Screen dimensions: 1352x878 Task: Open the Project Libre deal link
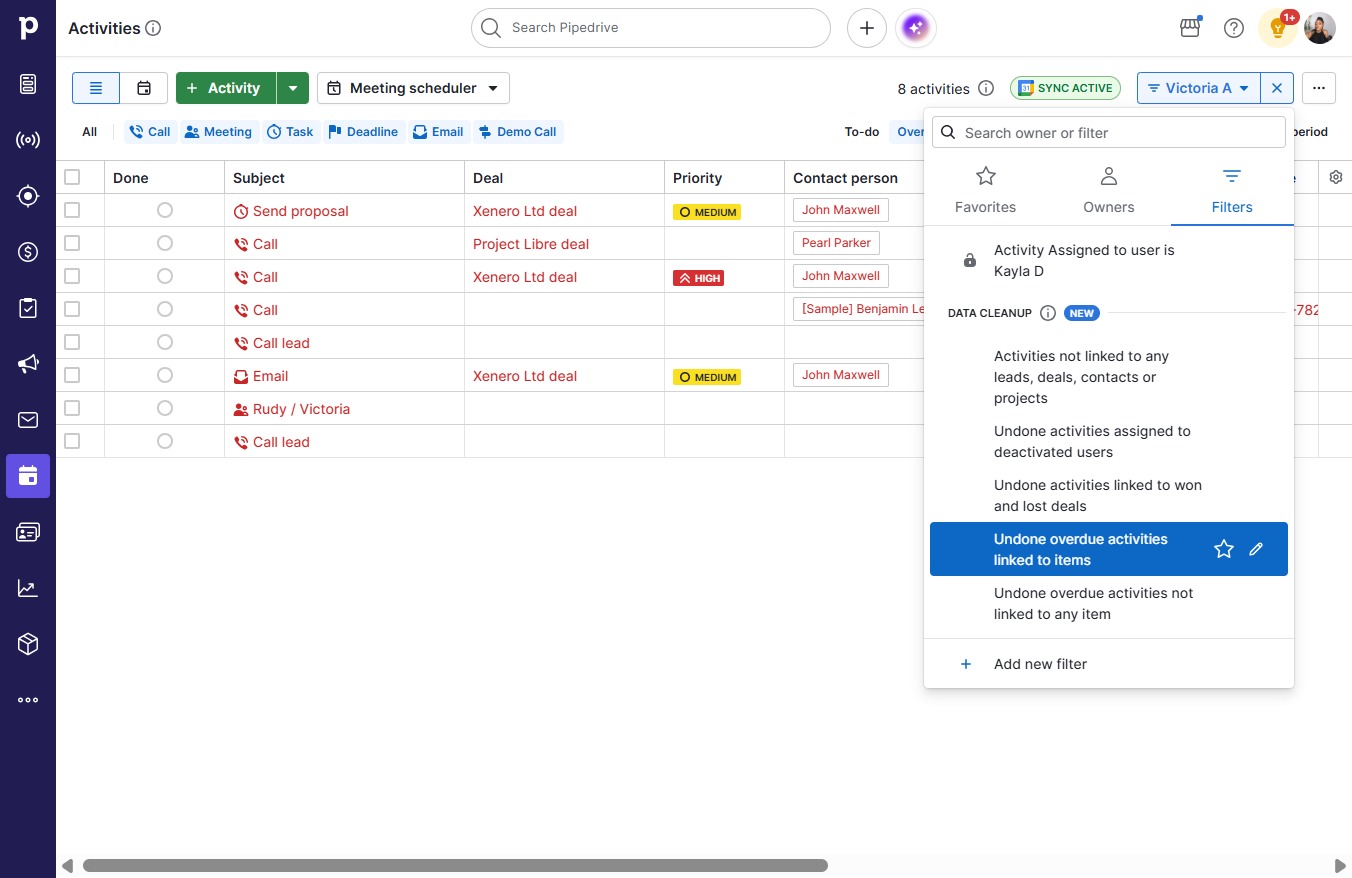tap(531, 244)
